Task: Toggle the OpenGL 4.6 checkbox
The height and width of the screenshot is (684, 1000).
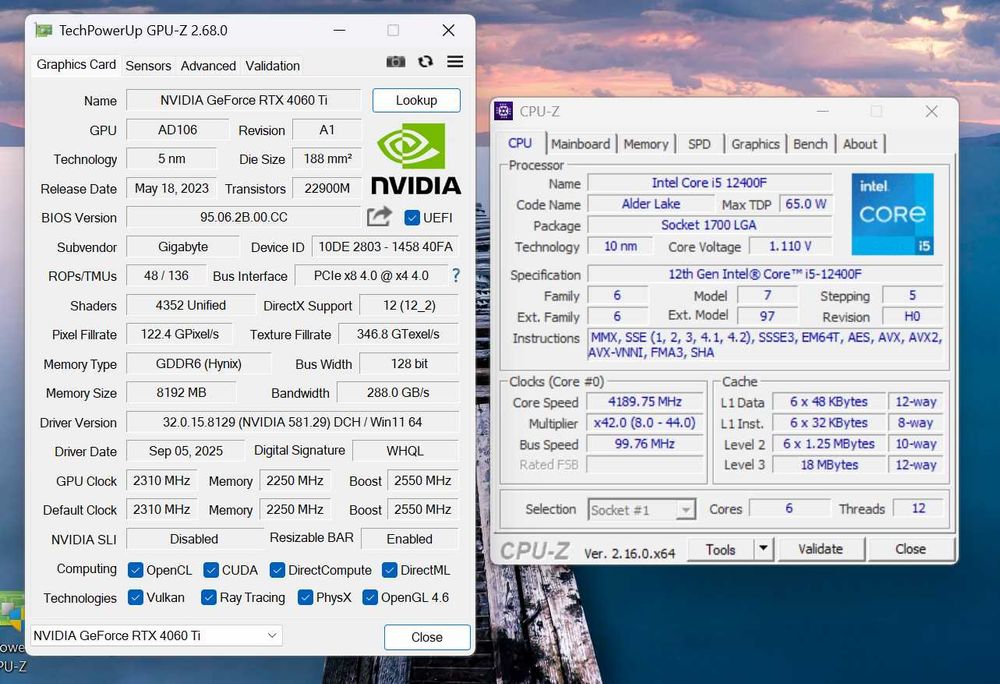Action: tap(370, 597)
